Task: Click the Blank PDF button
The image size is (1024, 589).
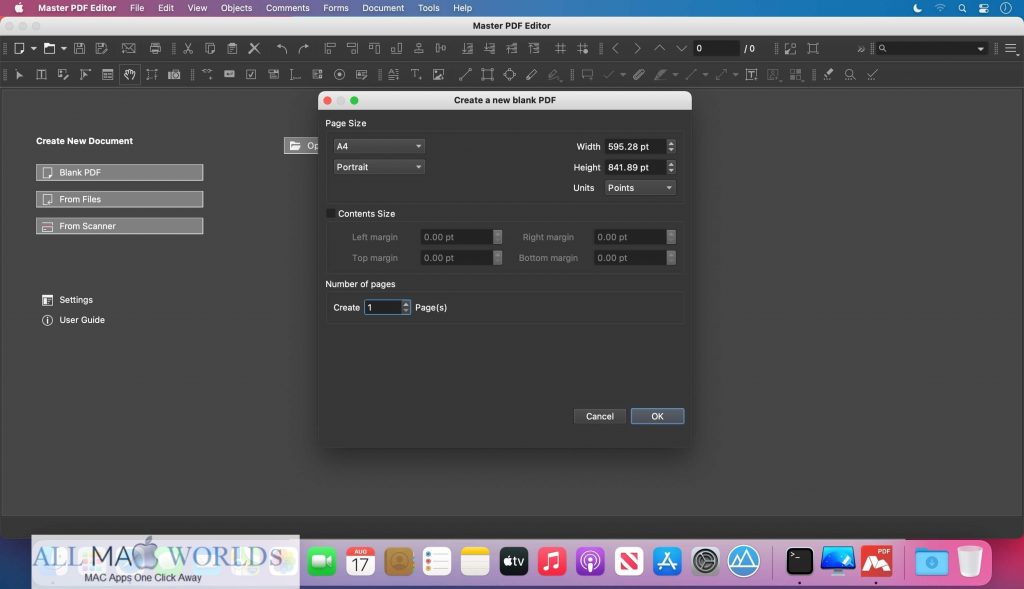Action: [x=120, y=172]
